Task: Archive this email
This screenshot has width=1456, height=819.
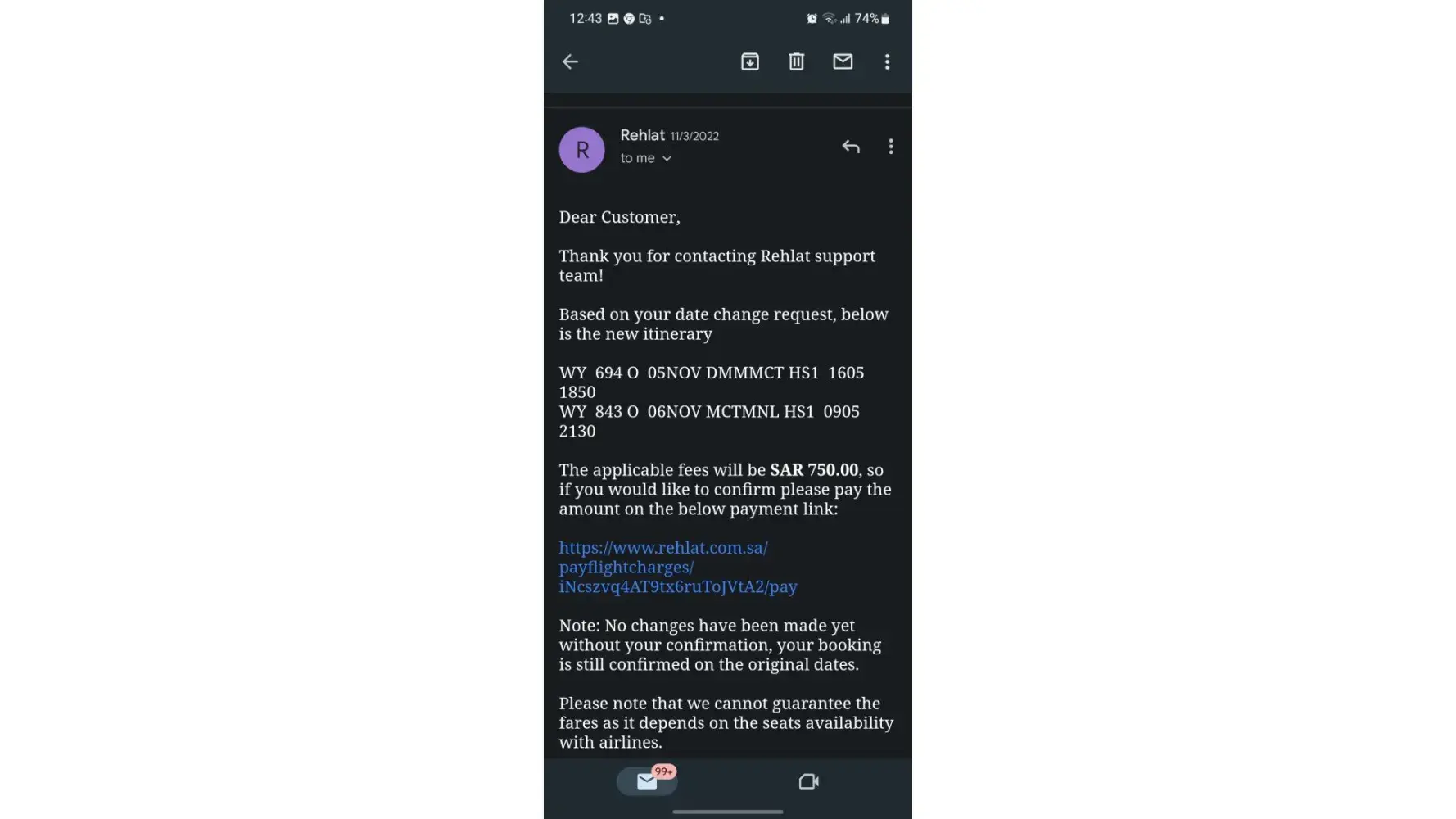Action: (x=750, y=61)
